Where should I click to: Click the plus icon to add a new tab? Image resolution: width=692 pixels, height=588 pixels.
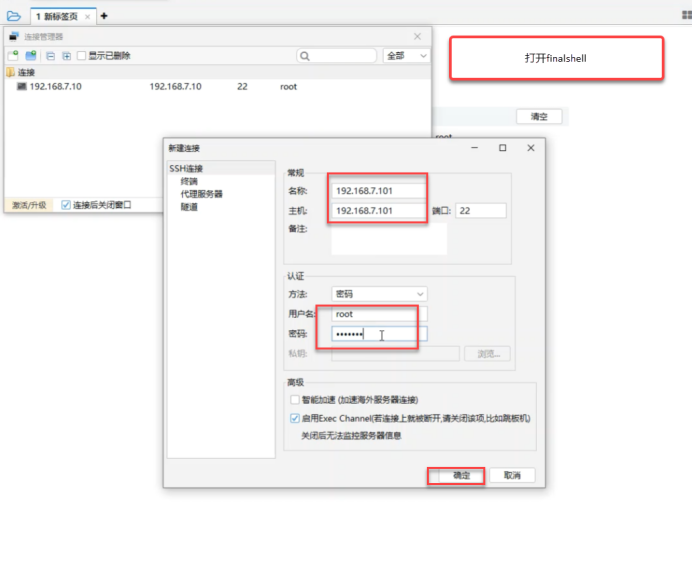click(104, 16)
